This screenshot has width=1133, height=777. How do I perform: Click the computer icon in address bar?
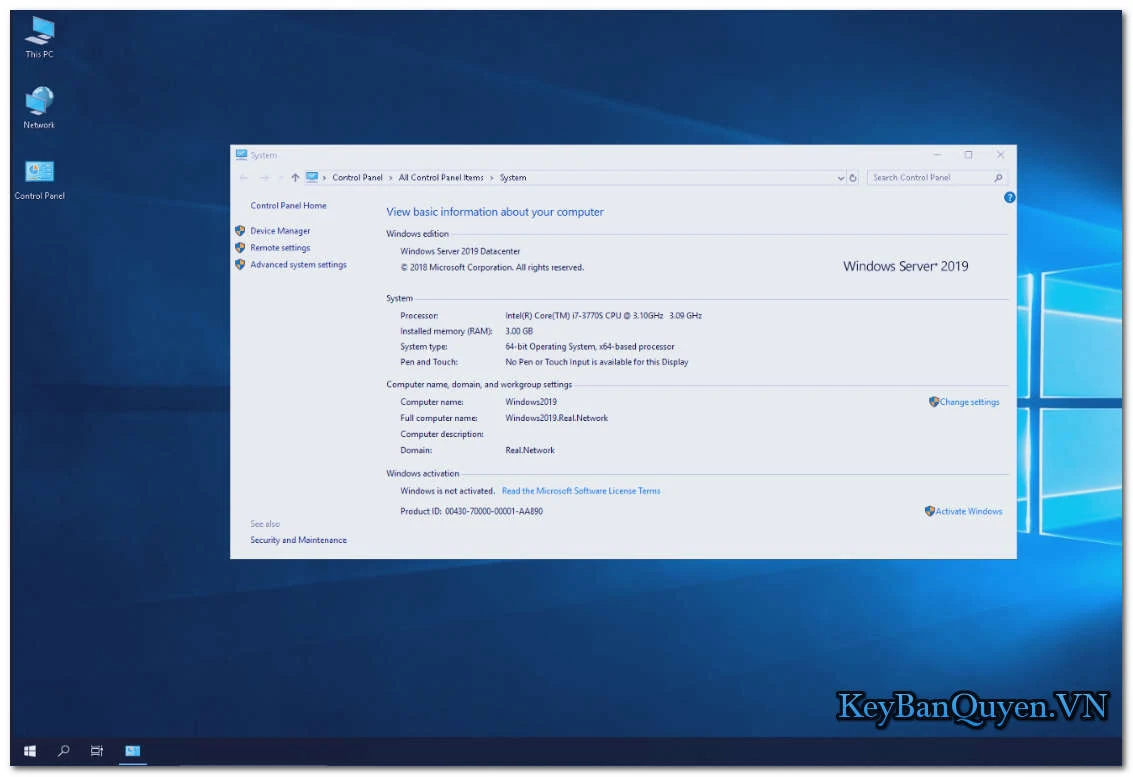pyautogui.click(x=311, y=177)
